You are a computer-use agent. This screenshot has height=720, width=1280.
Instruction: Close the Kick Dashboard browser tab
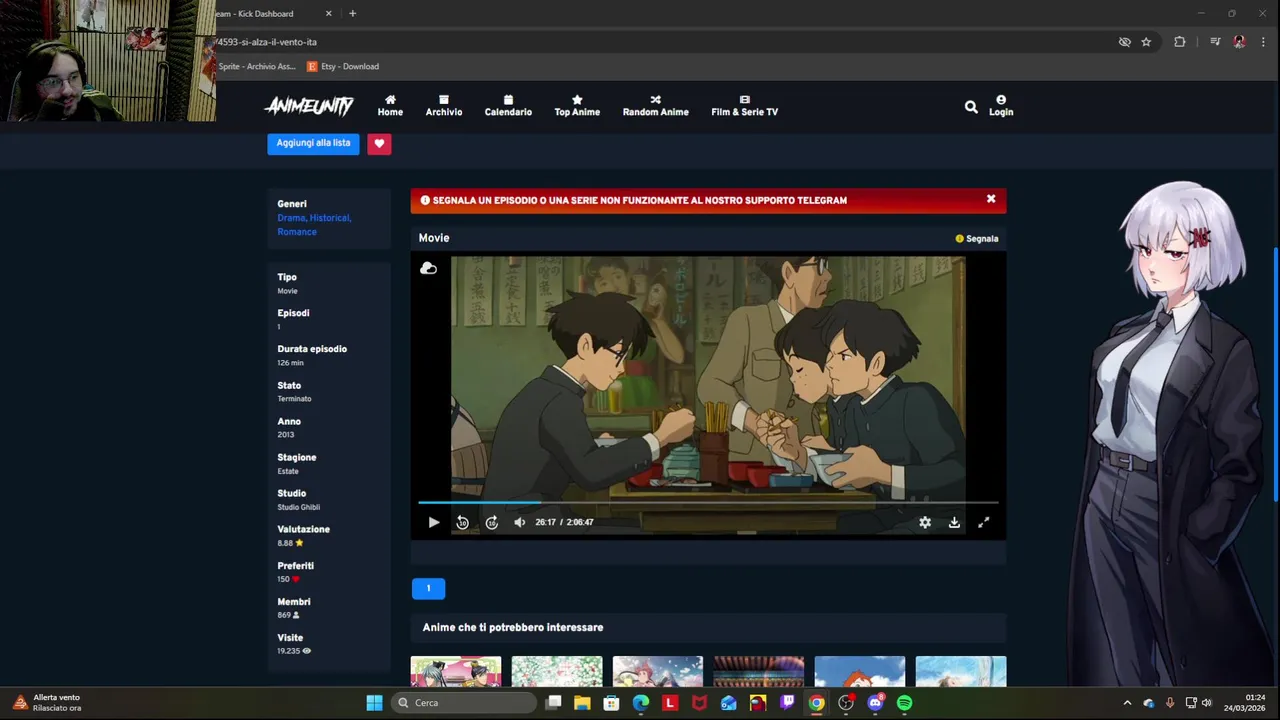(328, 14)
